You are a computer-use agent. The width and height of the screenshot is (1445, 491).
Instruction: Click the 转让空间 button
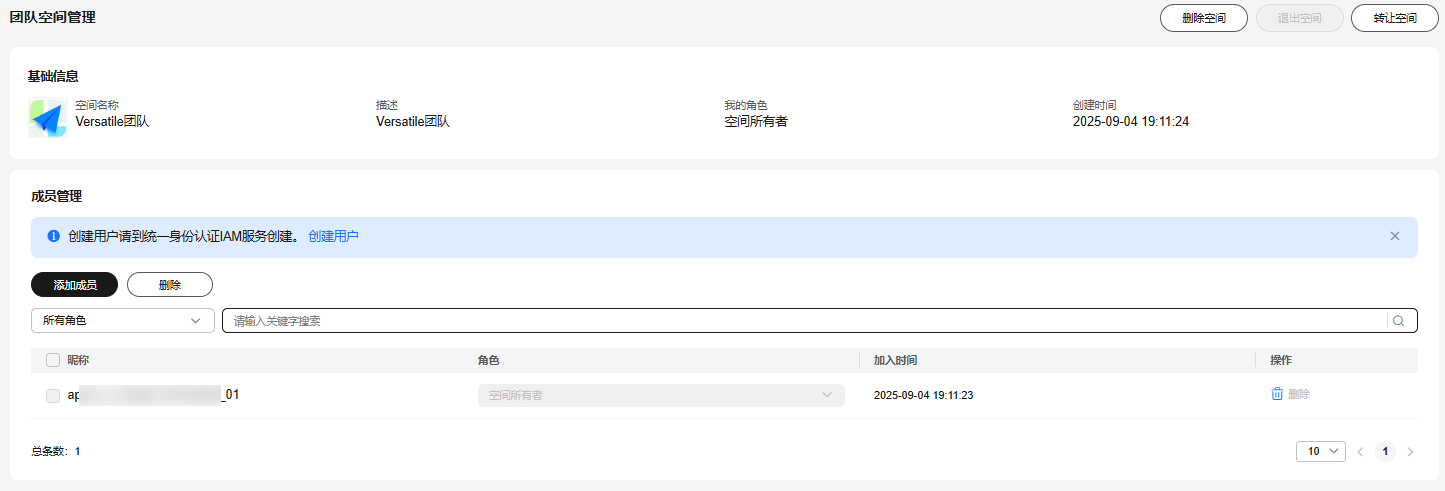click(1394, 18)
